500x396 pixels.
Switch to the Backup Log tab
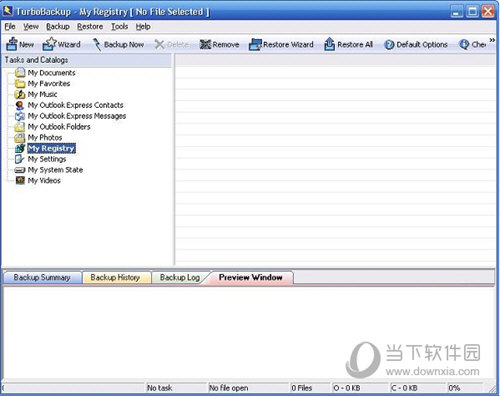point(179,277)
